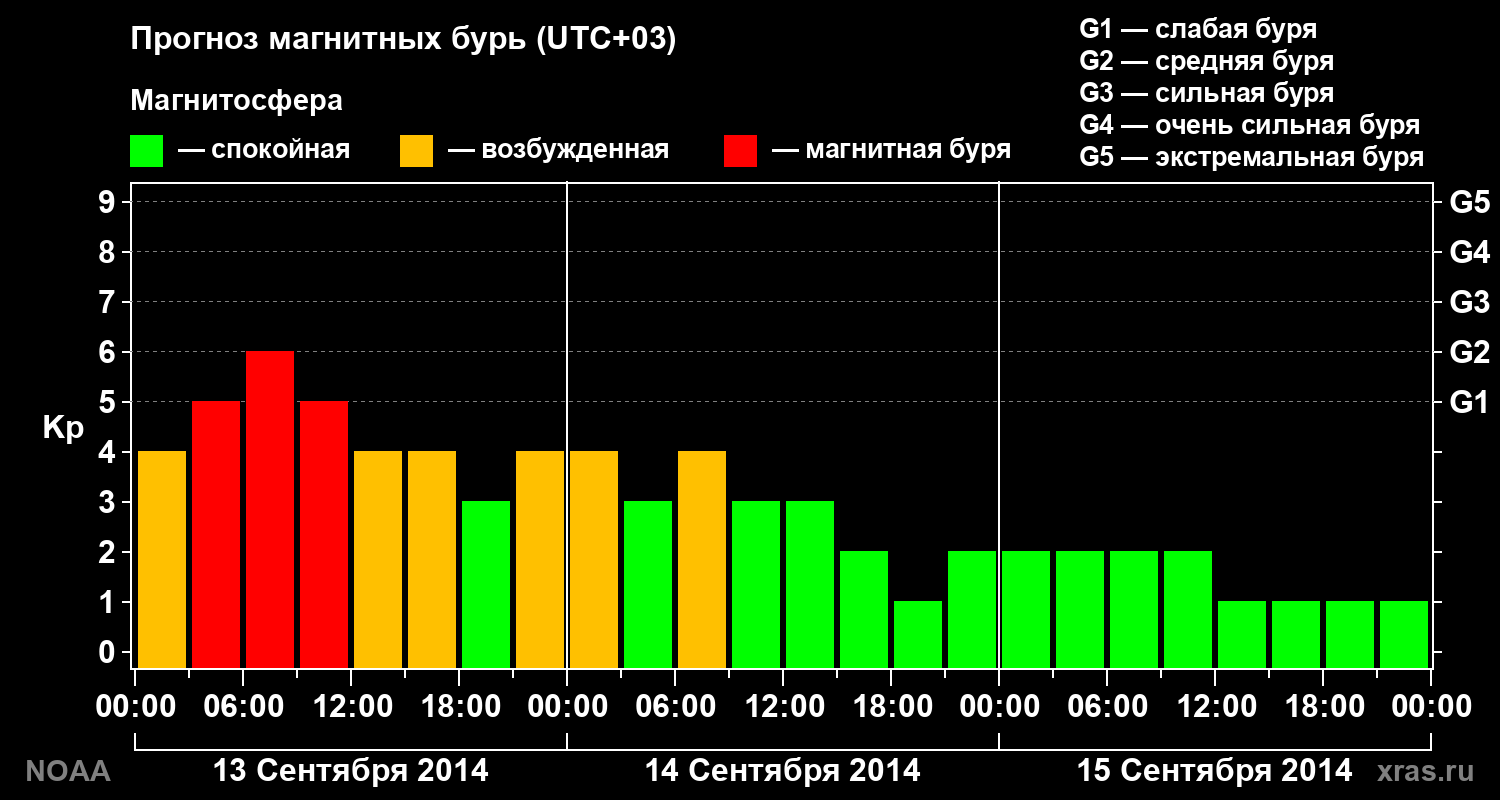Click the '13 Сентября 2014' date label
1500x800 pixels.
pyautogui.click(x=350, y=771)
